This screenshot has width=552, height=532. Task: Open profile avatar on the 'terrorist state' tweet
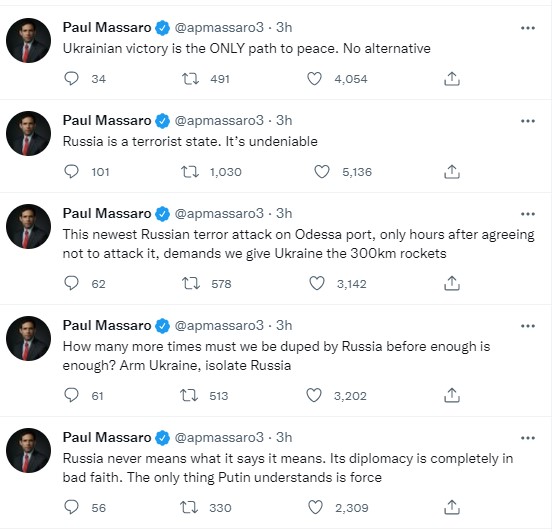pyautogui.click(x=29, y=133)
